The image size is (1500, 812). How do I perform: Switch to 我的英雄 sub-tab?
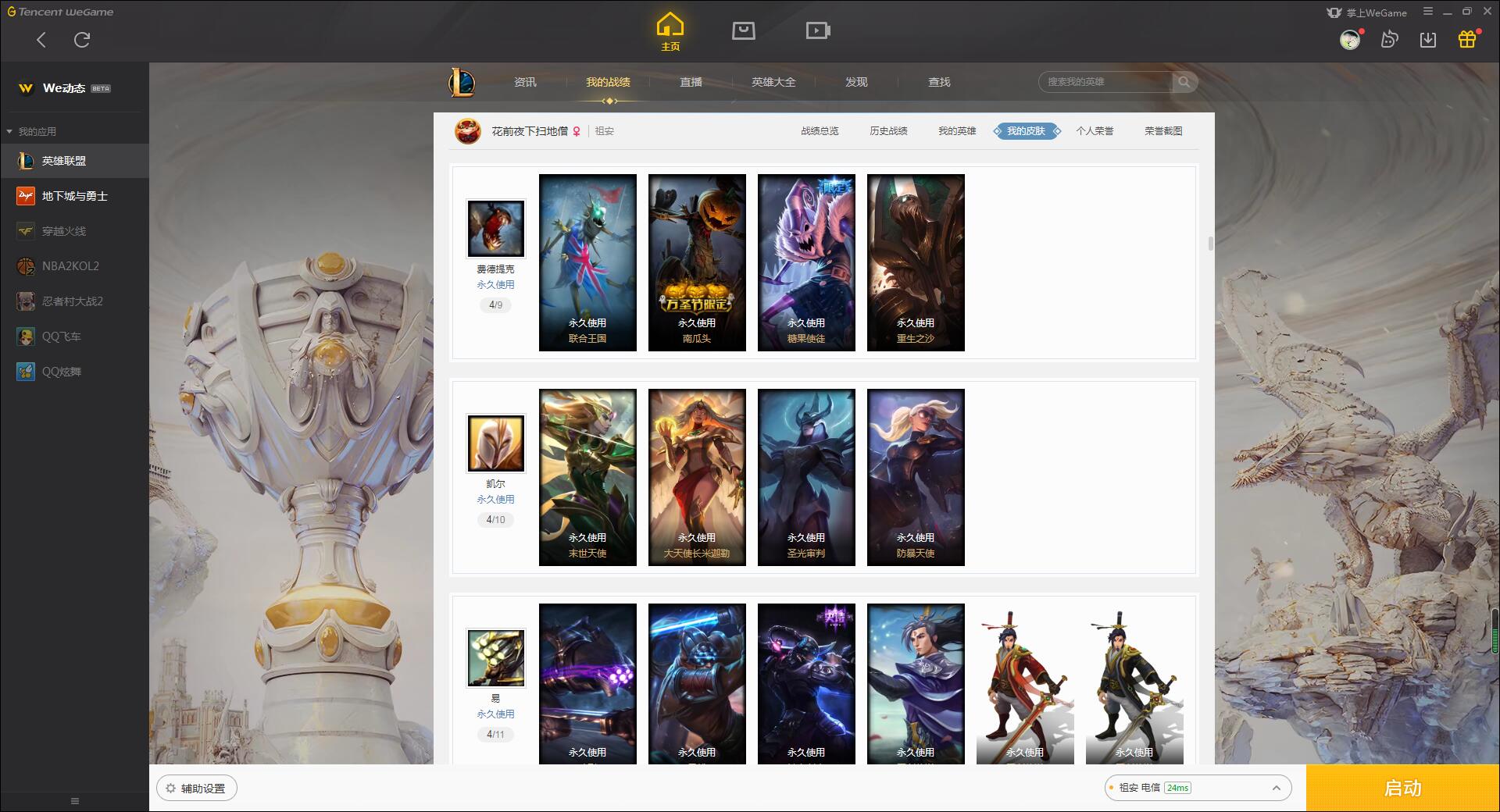(957, 131)
